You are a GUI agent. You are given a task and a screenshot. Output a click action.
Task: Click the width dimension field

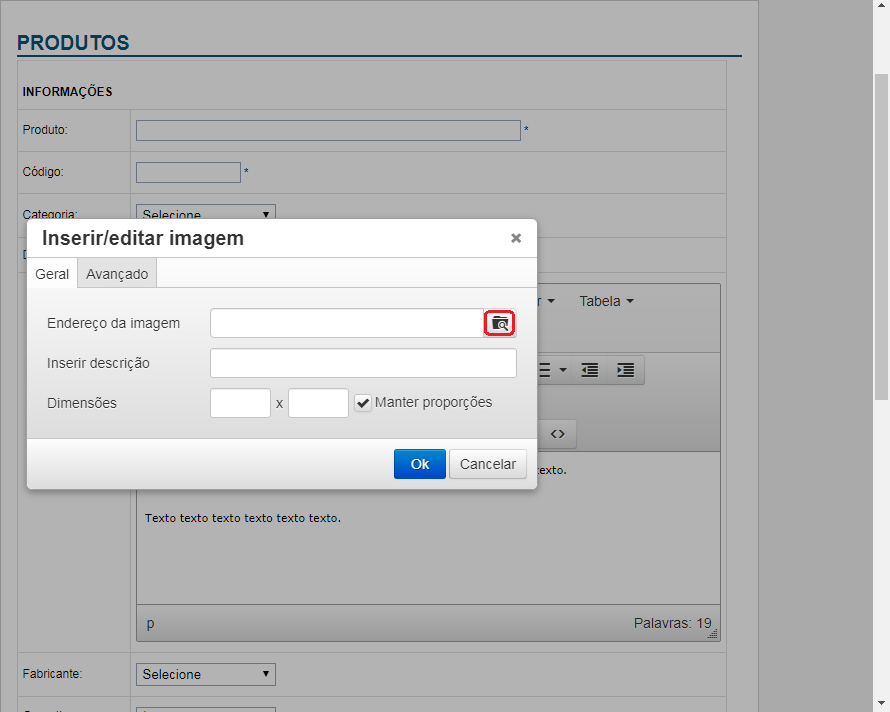pos(240,403)
